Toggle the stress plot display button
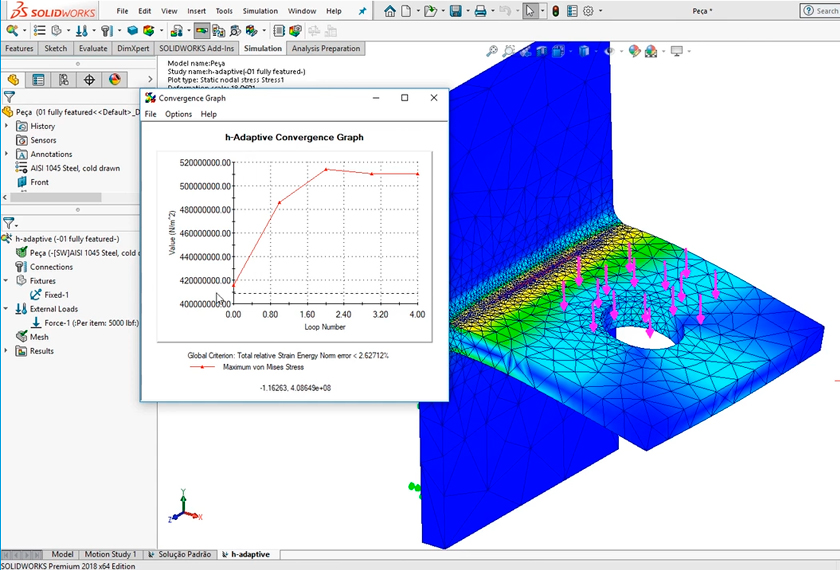This screenshot has height=570, width=840. (x=202, y=31)
